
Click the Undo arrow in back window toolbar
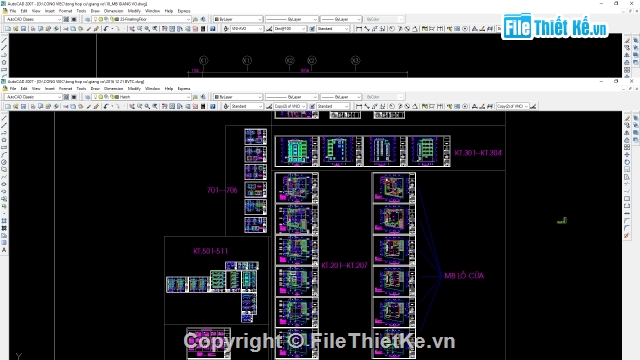tap(106, 29)
